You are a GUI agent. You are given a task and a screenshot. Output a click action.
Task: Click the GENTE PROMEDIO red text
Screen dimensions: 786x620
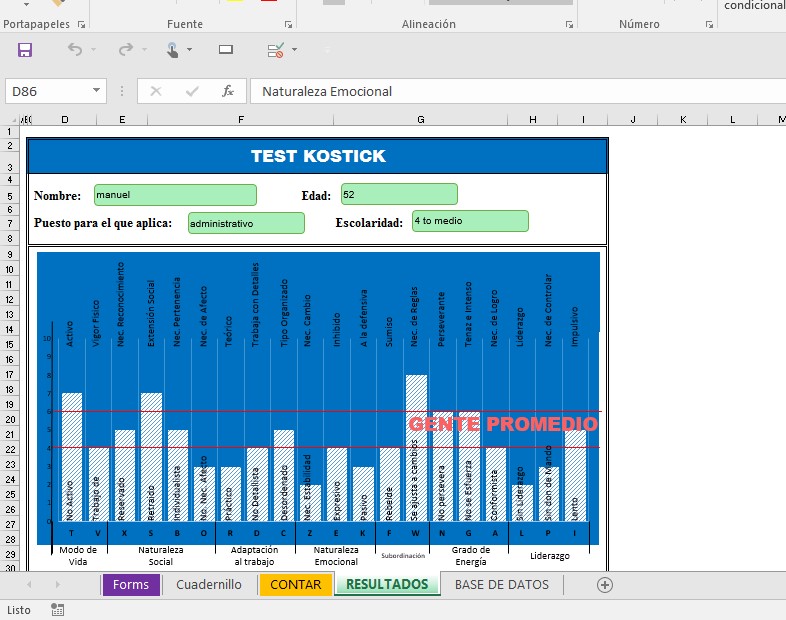pos(503,424)
